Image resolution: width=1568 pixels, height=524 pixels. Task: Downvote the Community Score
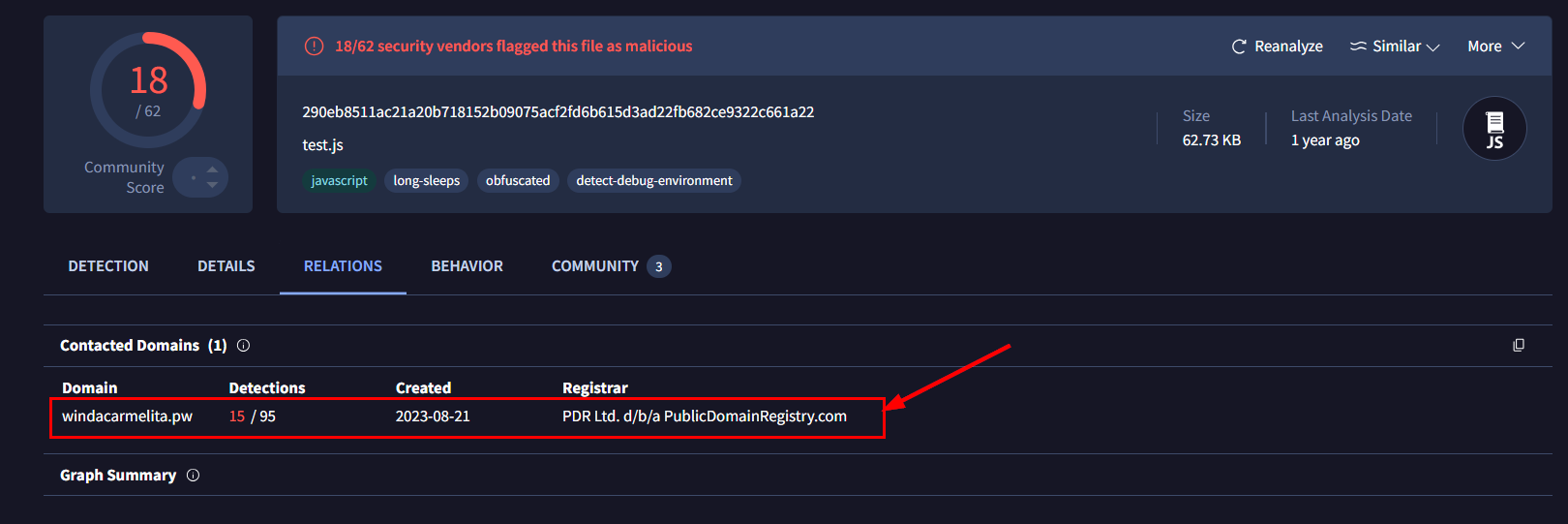[x=213, y=185]
